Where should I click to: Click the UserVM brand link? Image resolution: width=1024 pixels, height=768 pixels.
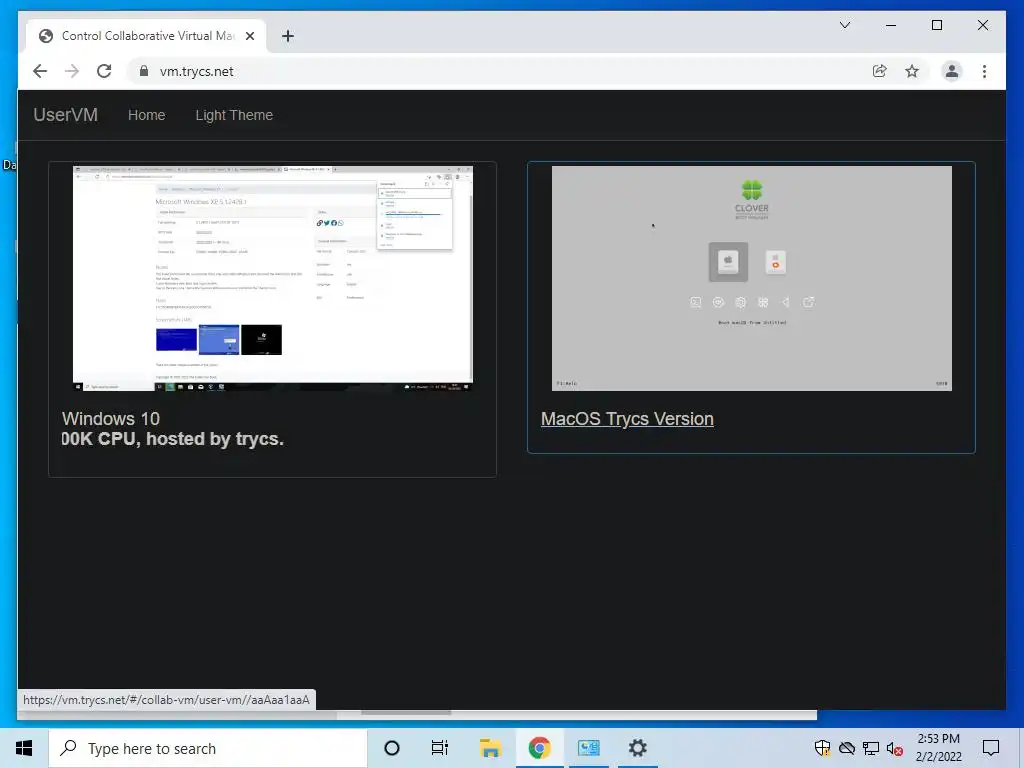[x=65, y=115]
